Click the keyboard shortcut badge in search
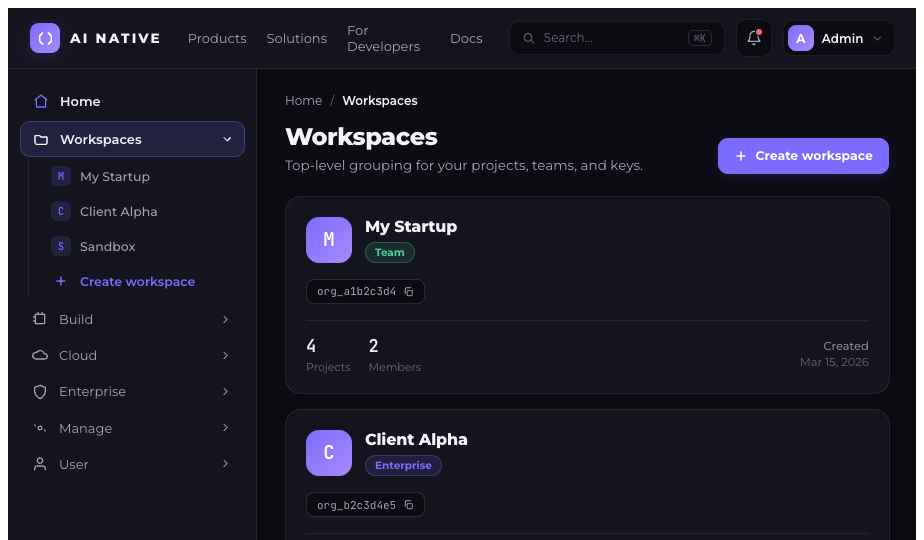This screenshot has width=924, height=540. click(x=699, y=38)
